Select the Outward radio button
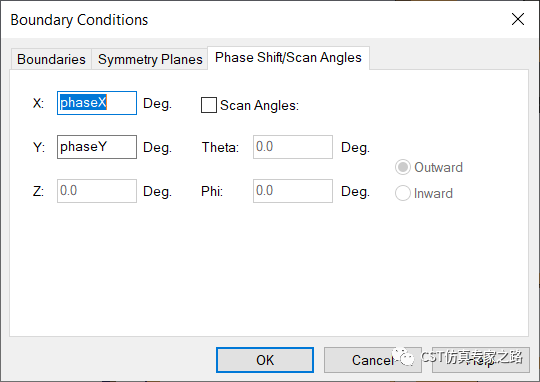This screenshot has height=382, width=540. click(403, 167)
